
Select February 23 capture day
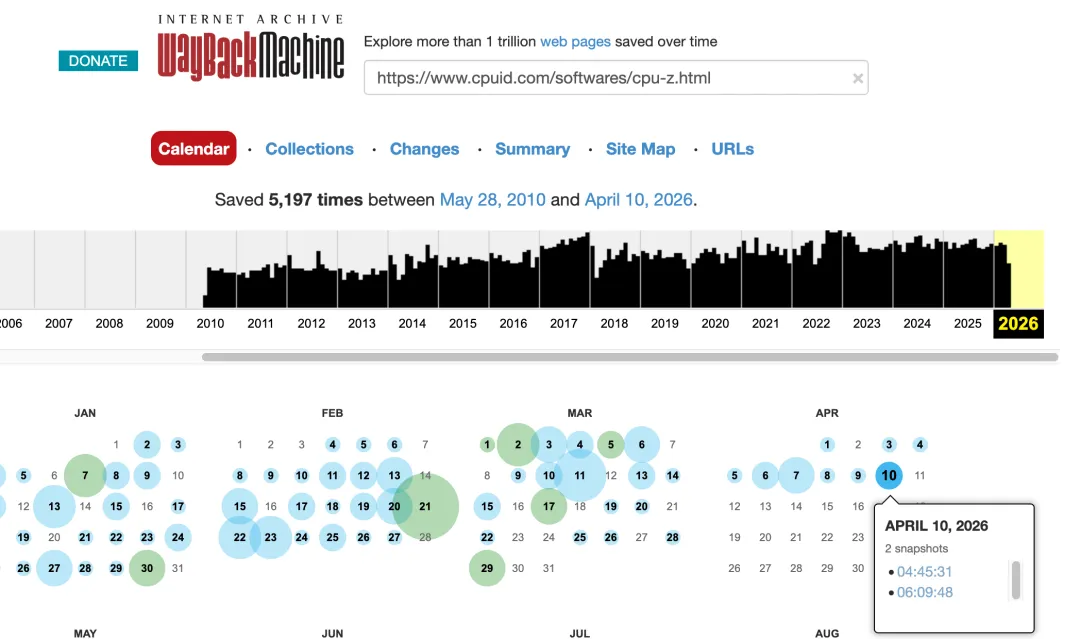(x=270, y=537)
